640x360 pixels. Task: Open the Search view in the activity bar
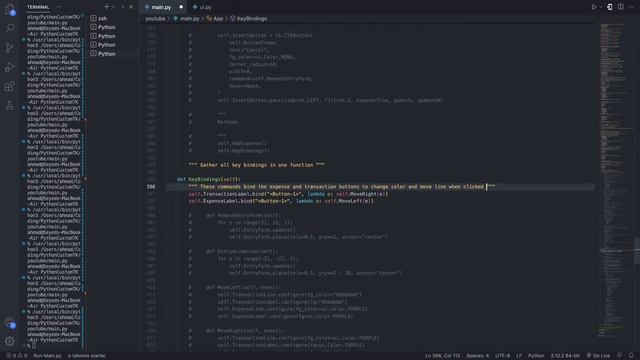(x=10, y=28)
